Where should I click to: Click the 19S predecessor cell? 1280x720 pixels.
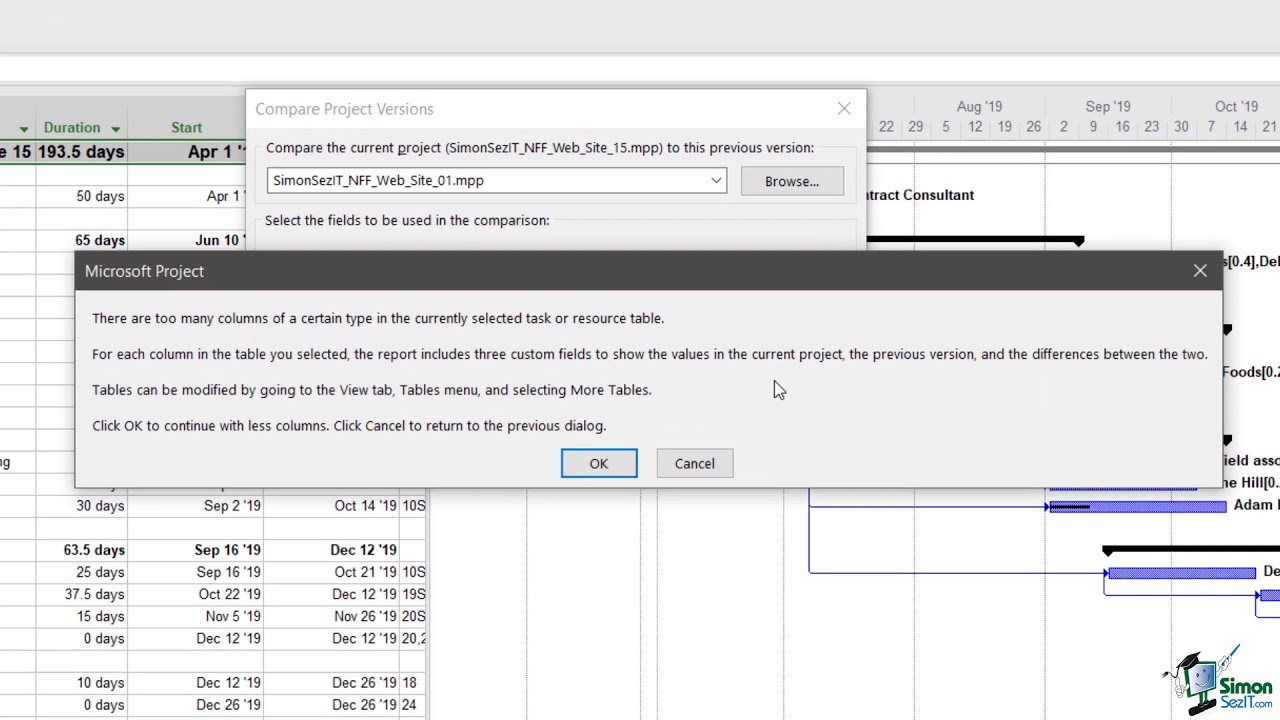tap(413, 594)
